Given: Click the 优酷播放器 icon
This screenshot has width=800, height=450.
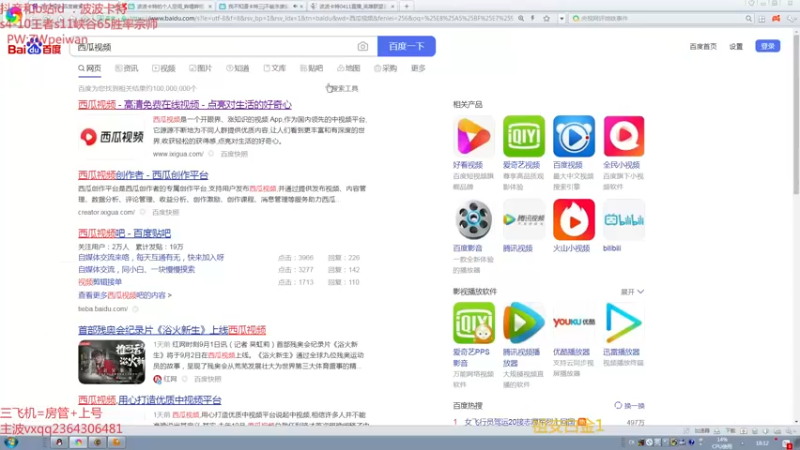Looking at the screenshot, I should 573,323.
